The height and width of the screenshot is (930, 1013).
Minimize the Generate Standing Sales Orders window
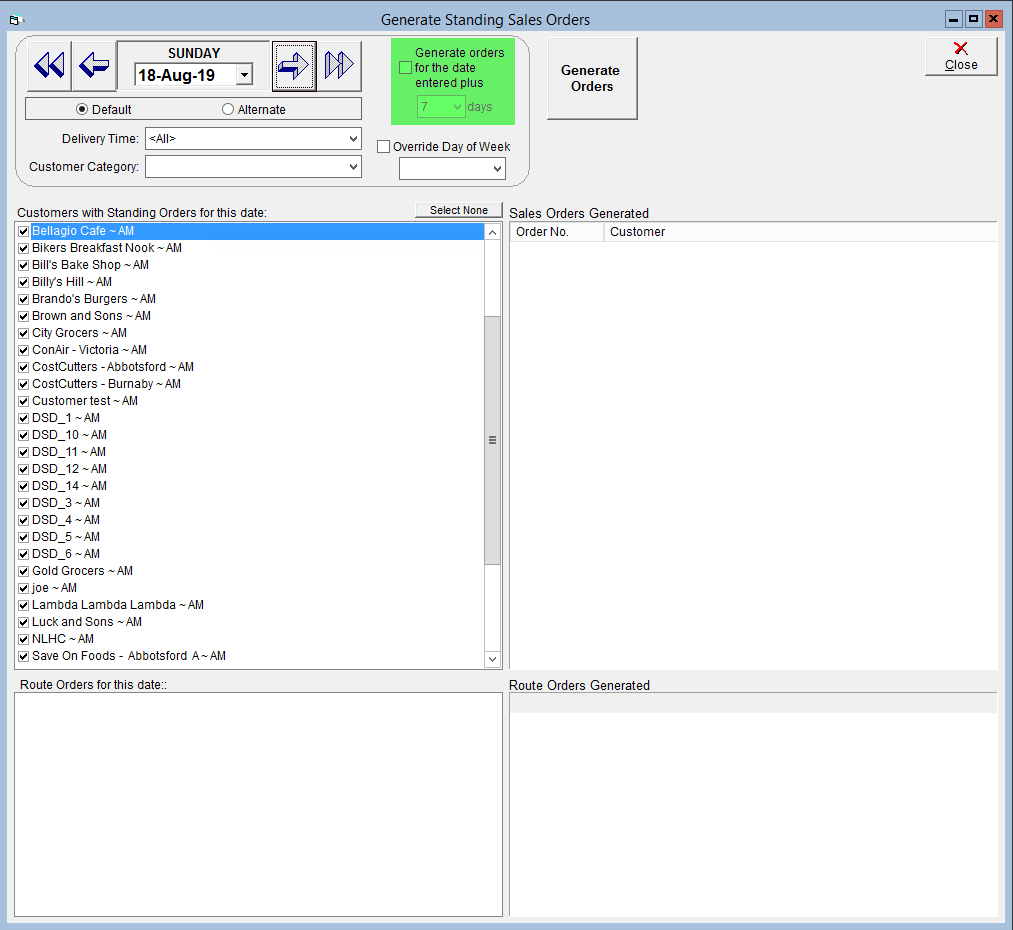point(954,19)
